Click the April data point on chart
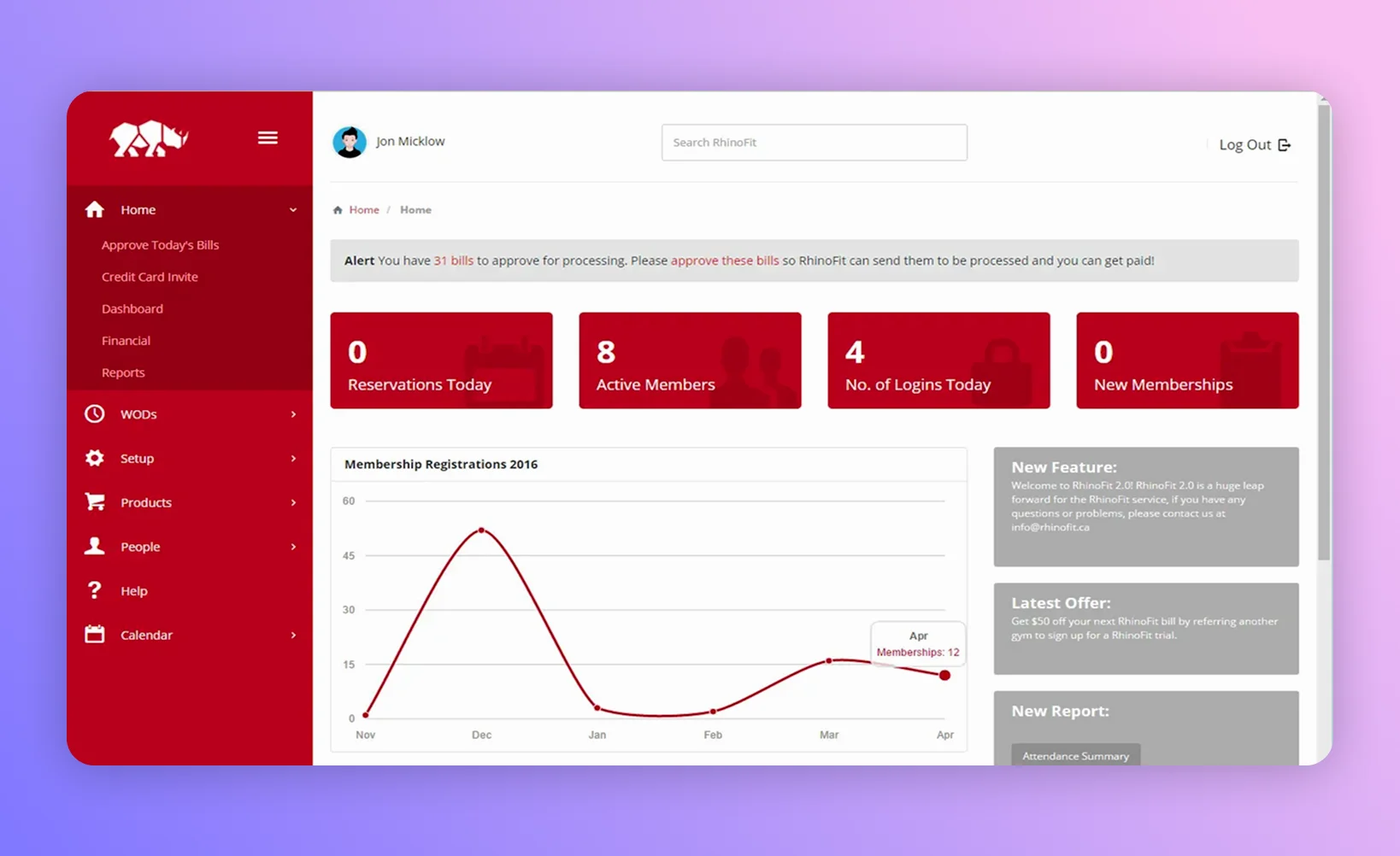 tap(944, 676)
